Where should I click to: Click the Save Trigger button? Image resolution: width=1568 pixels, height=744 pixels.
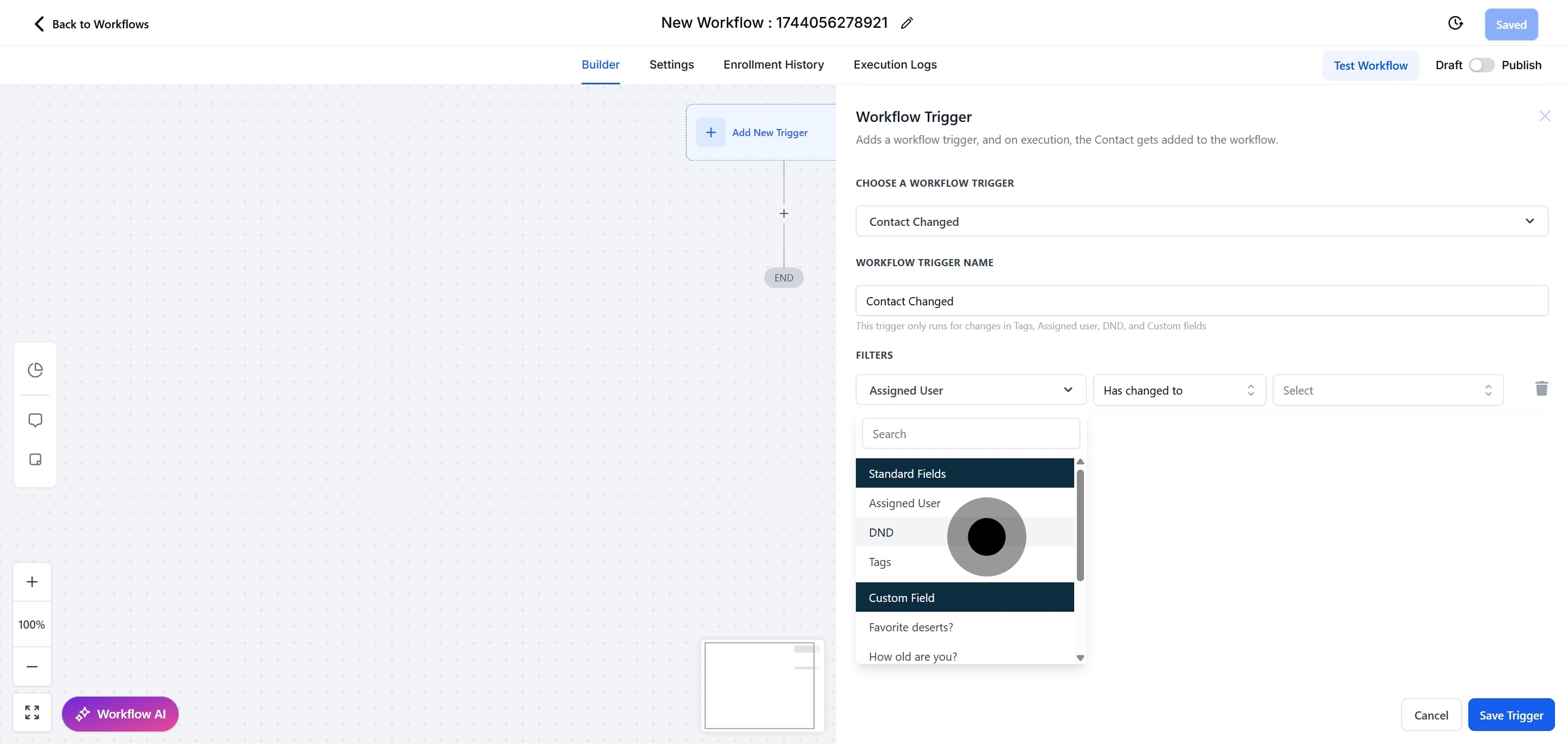(x=1511, y=715)
